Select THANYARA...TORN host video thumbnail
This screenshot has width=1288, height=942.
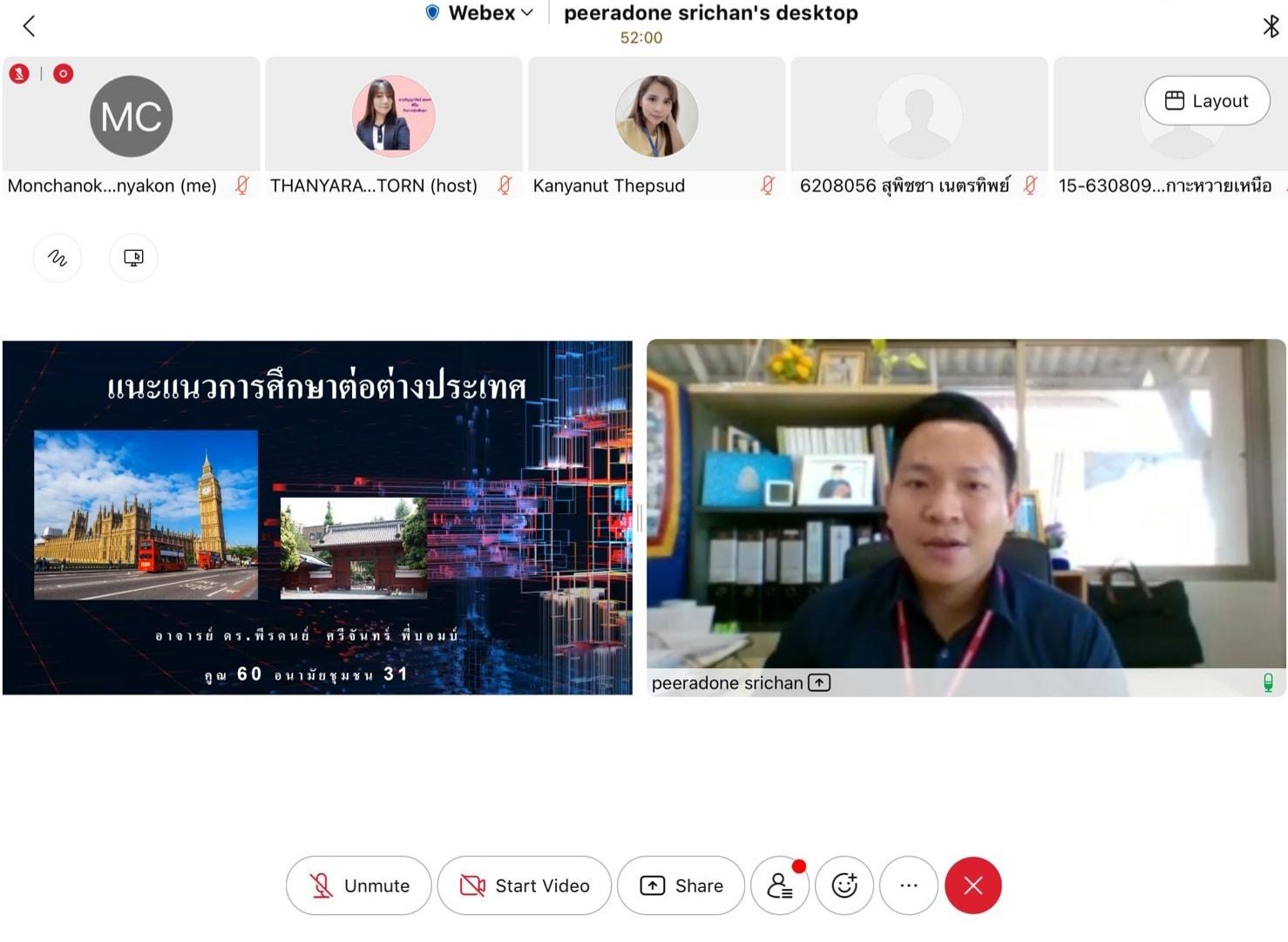tap(394, 128)
